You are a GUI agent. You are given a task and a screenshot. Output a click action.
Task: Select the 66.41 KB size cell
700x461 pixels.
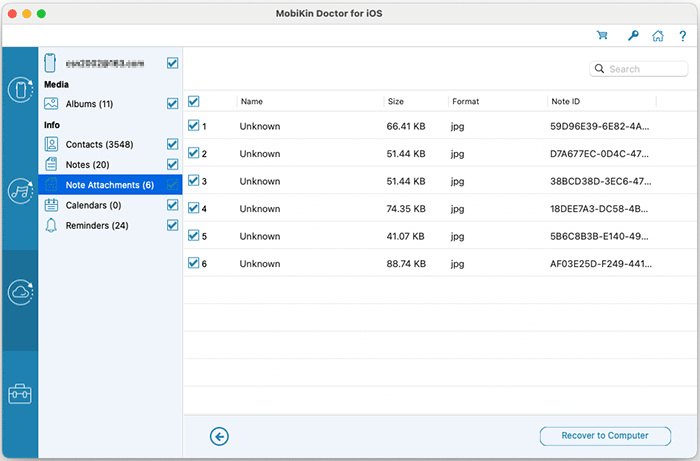click(x=406, y=126)
